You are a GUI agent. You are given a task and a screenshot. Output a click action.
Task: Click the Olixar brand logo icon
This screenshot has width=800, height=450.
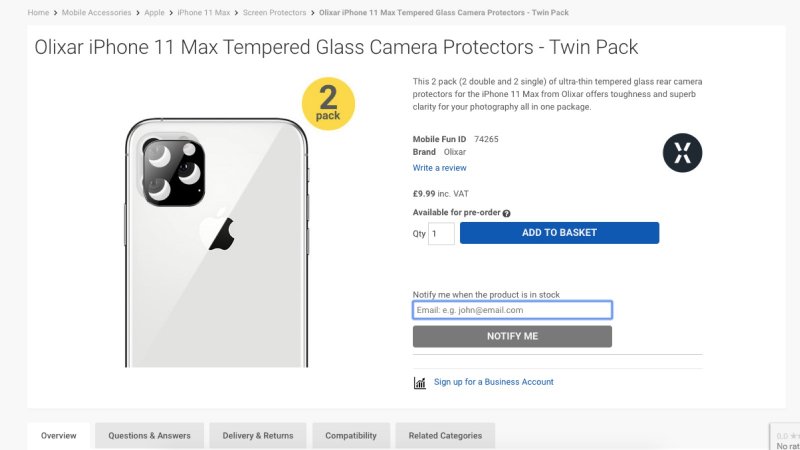[x=682, y=153]
